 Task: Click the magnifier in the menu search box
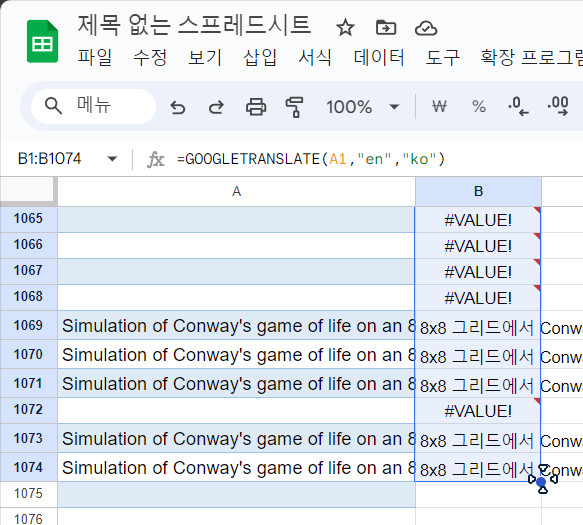click(x=53, y=106)
